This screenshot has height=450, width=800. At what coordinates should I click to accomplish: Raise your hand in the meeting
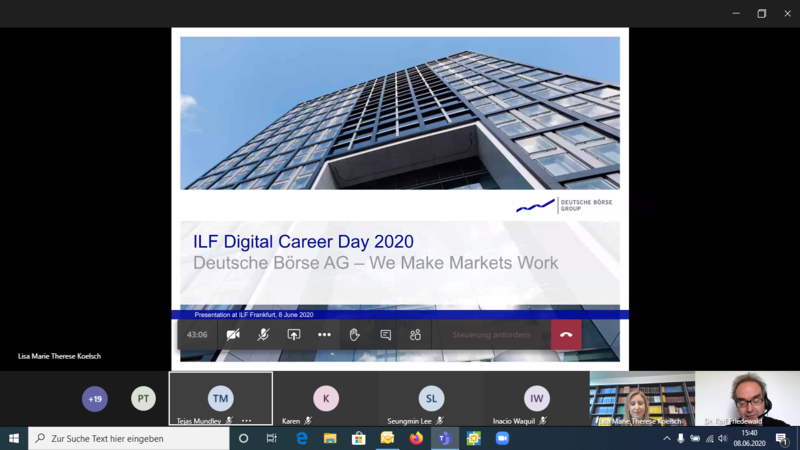tap(355, 335)
